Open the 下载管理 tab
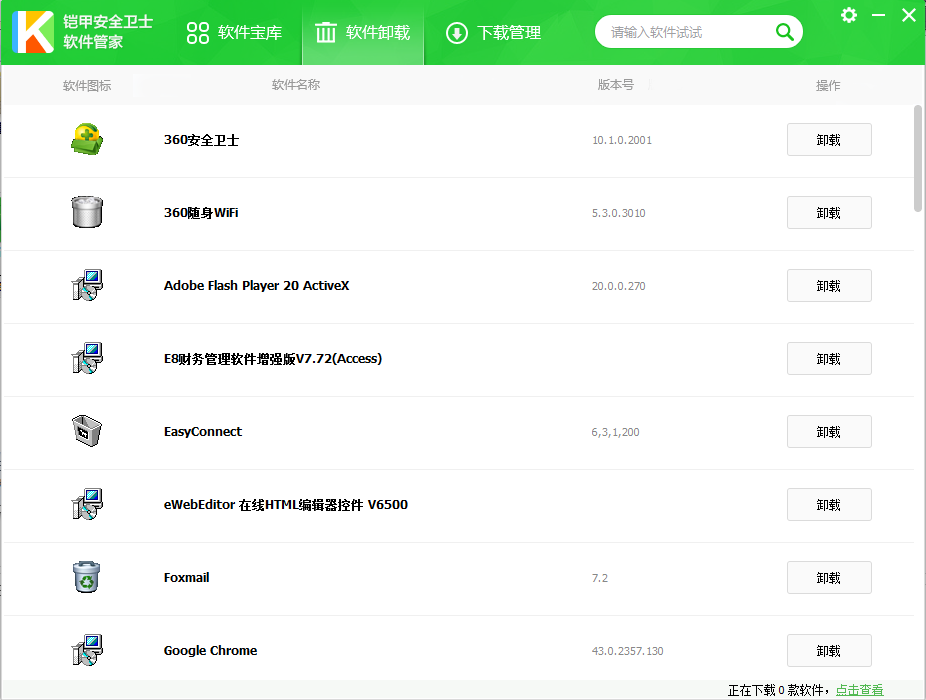Screen dimensions: 926x700 point(494,33)
